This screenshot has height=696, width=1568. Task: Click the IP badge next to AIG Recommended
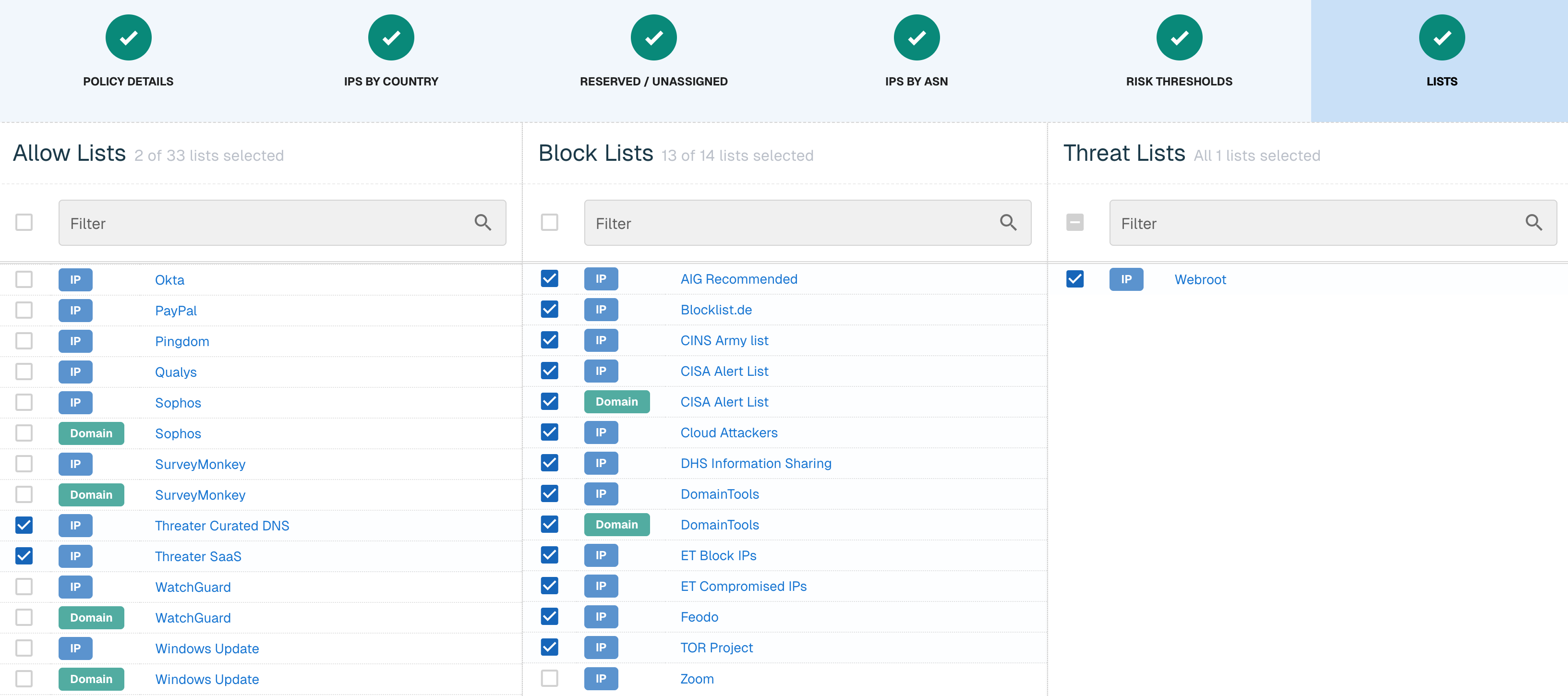pyautogui.click(x=601, y=279)
